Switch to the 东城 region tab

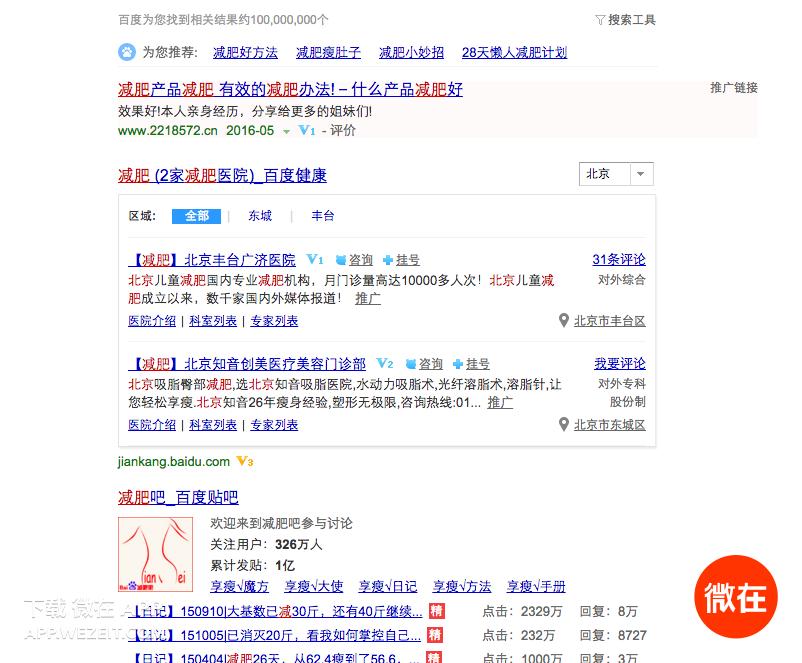click(x=259, y=215)
